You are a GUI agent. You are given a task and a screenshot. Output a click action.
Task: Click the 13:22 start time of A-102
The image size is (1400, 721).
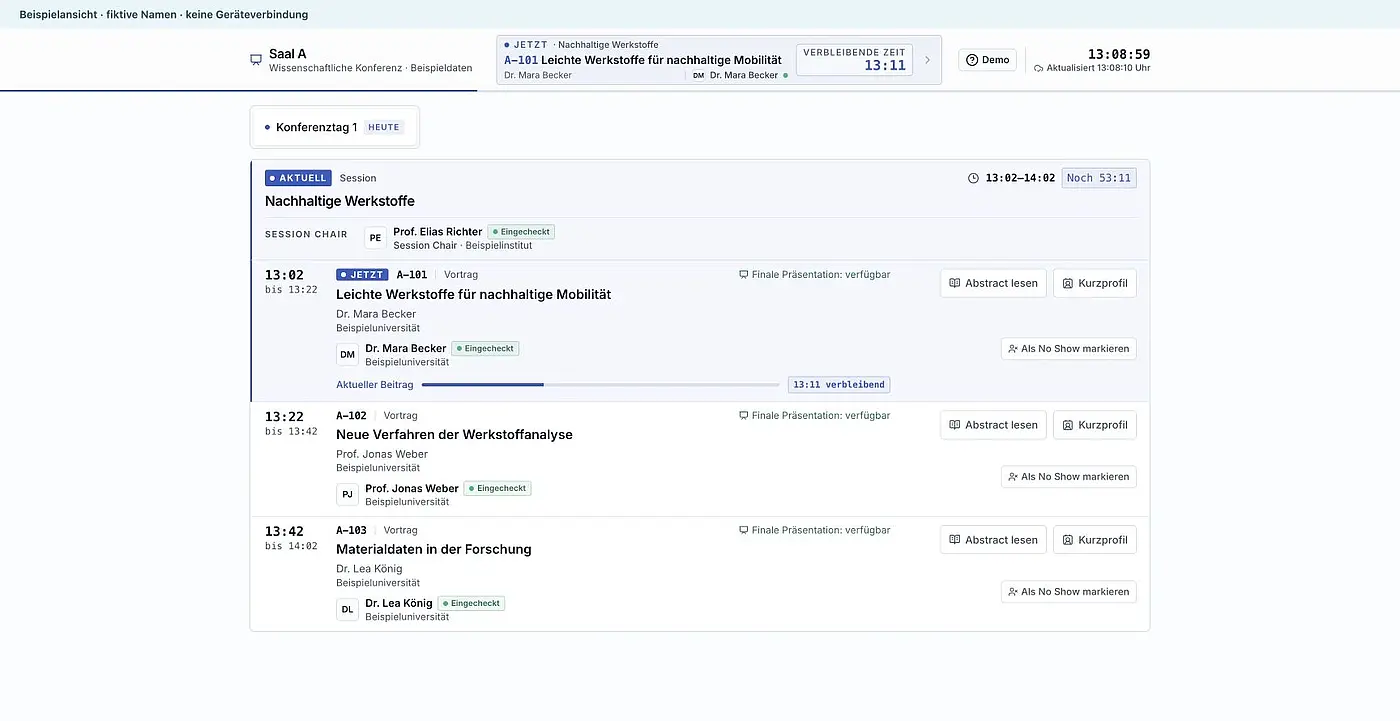(284, 417)
